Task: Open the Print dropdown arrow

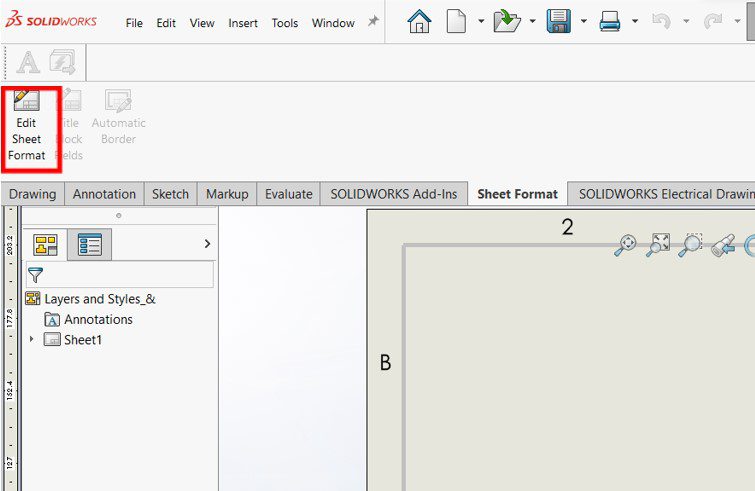Action: [x=634, y=22]
